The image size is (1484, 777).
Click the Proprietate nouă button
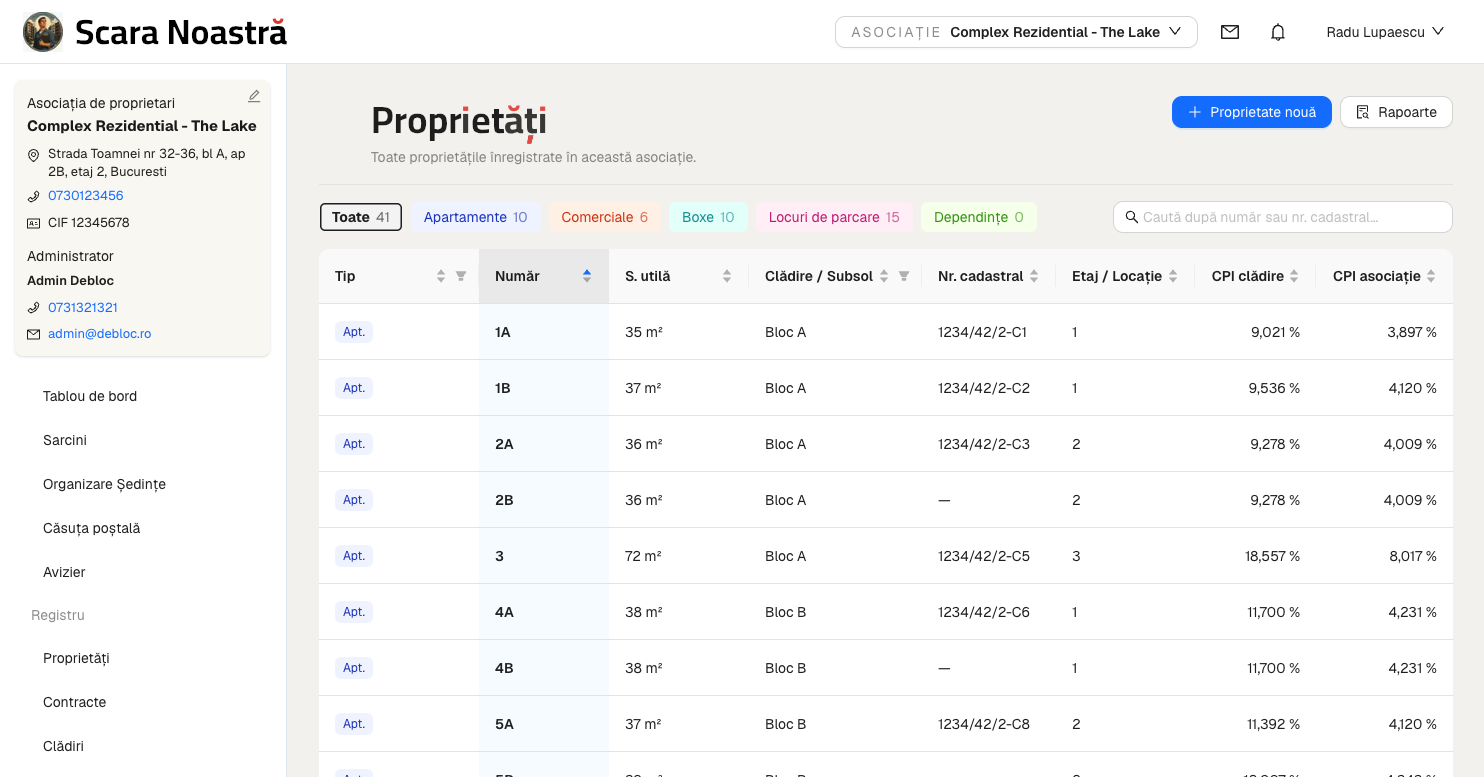(x=1251, y=112)
